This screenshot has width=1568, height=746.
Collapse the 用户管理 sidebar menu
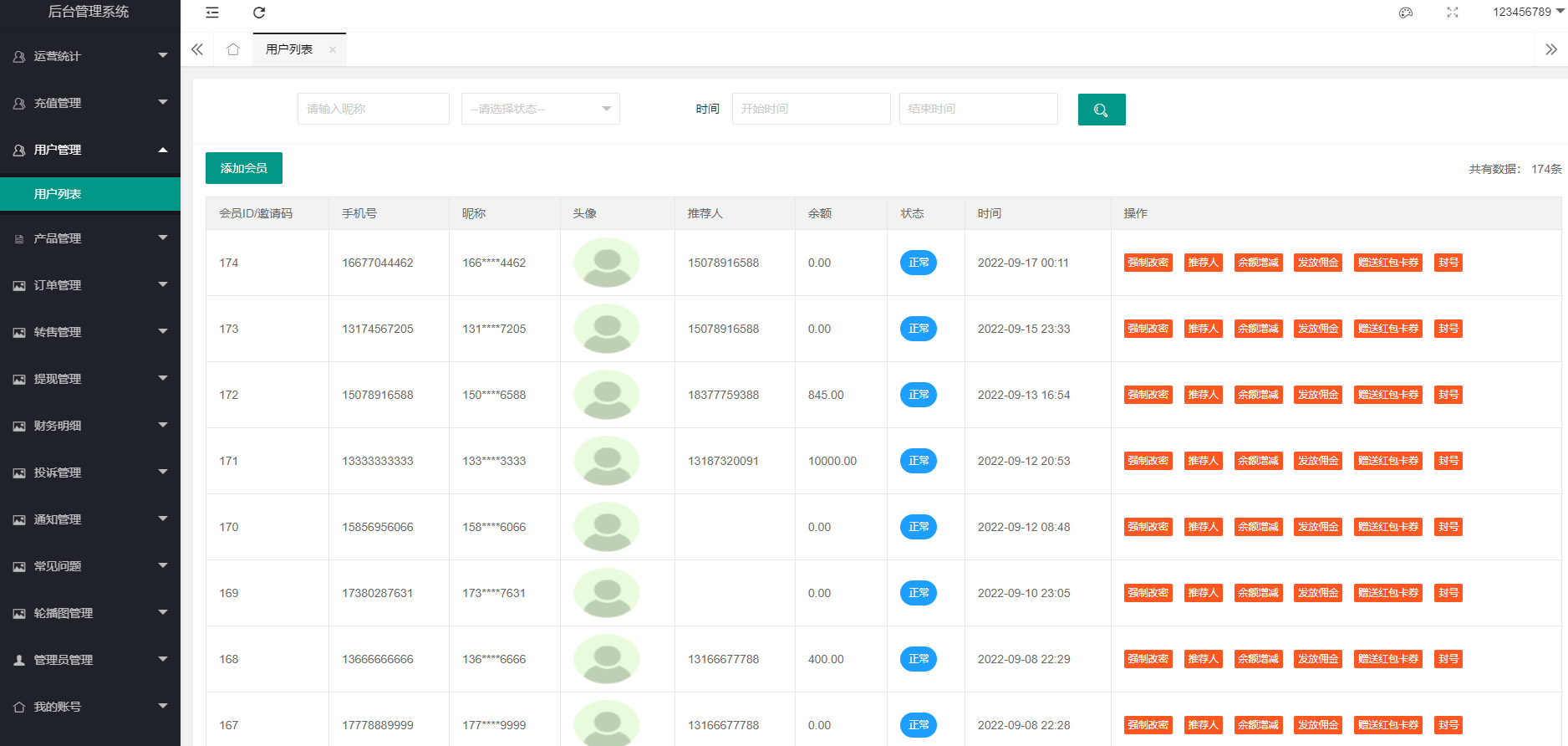(x=89, y=150)
